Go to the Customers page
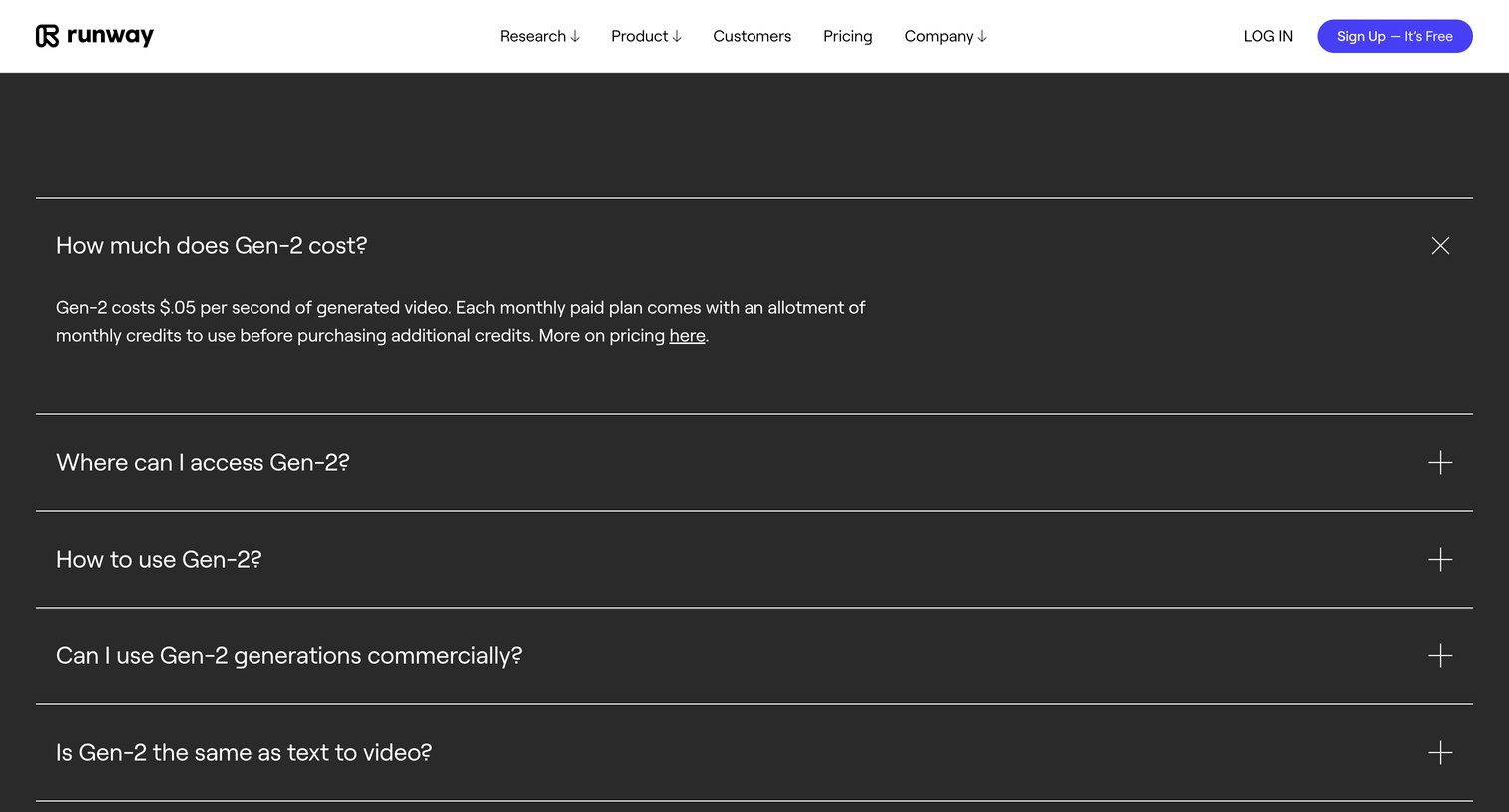 tap(752, 36)
